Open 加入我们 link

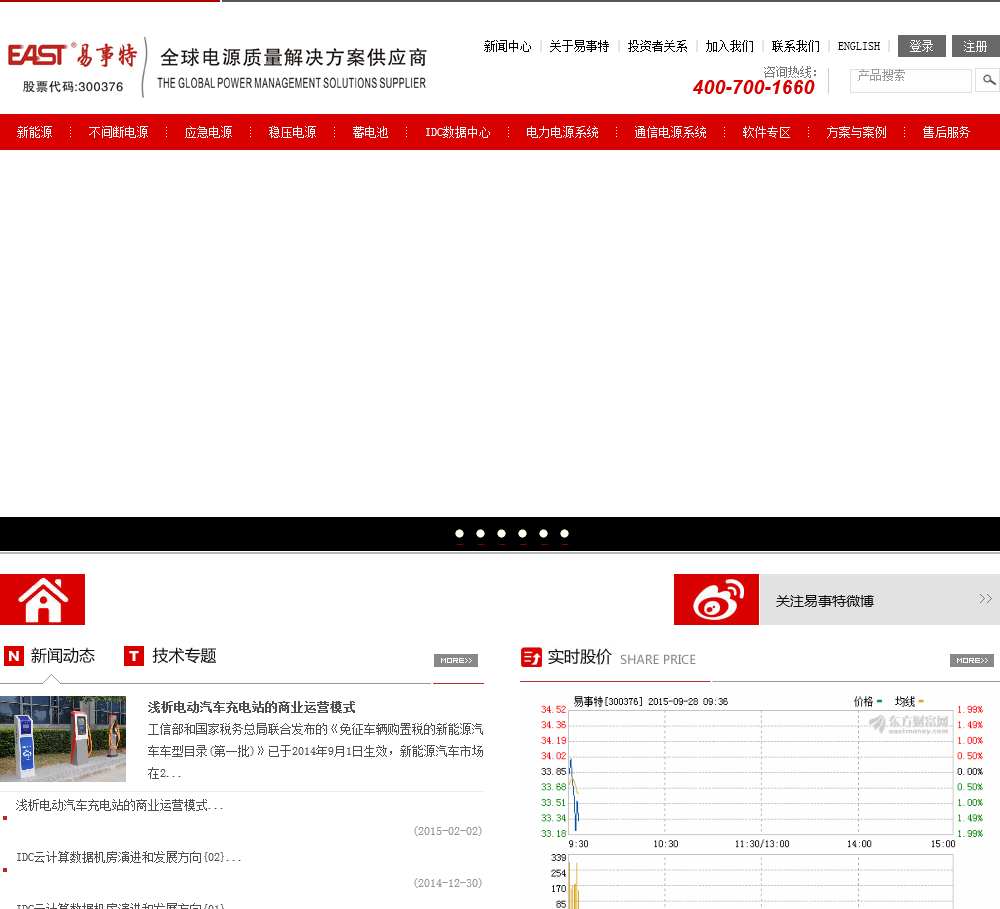pyautogui.click(x=729, y=46)
